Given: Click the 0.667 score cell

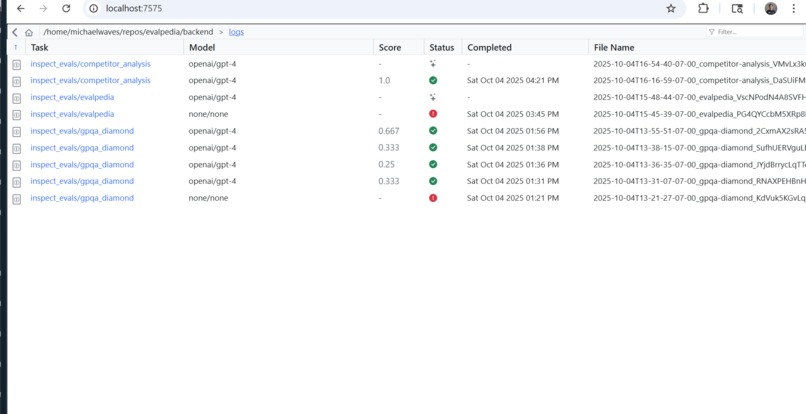Looking at the screenshot, I should coord(389,131).
